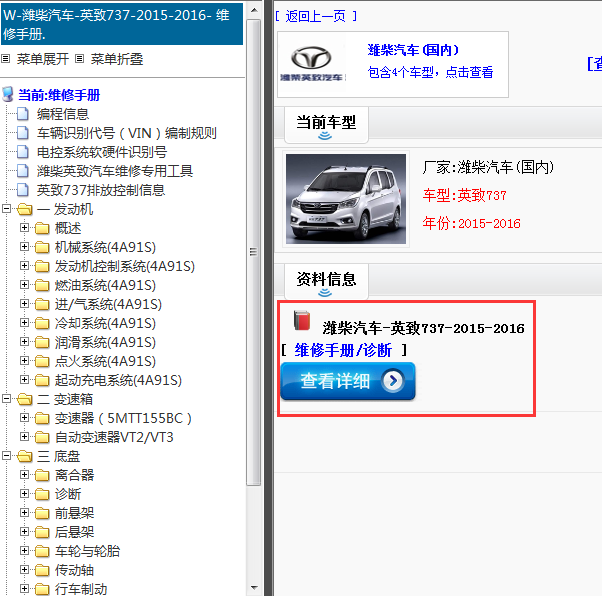Collapse the 一 发动机 tree node
The width and height of the screenshot is (602, 596).
click(6, 209)
